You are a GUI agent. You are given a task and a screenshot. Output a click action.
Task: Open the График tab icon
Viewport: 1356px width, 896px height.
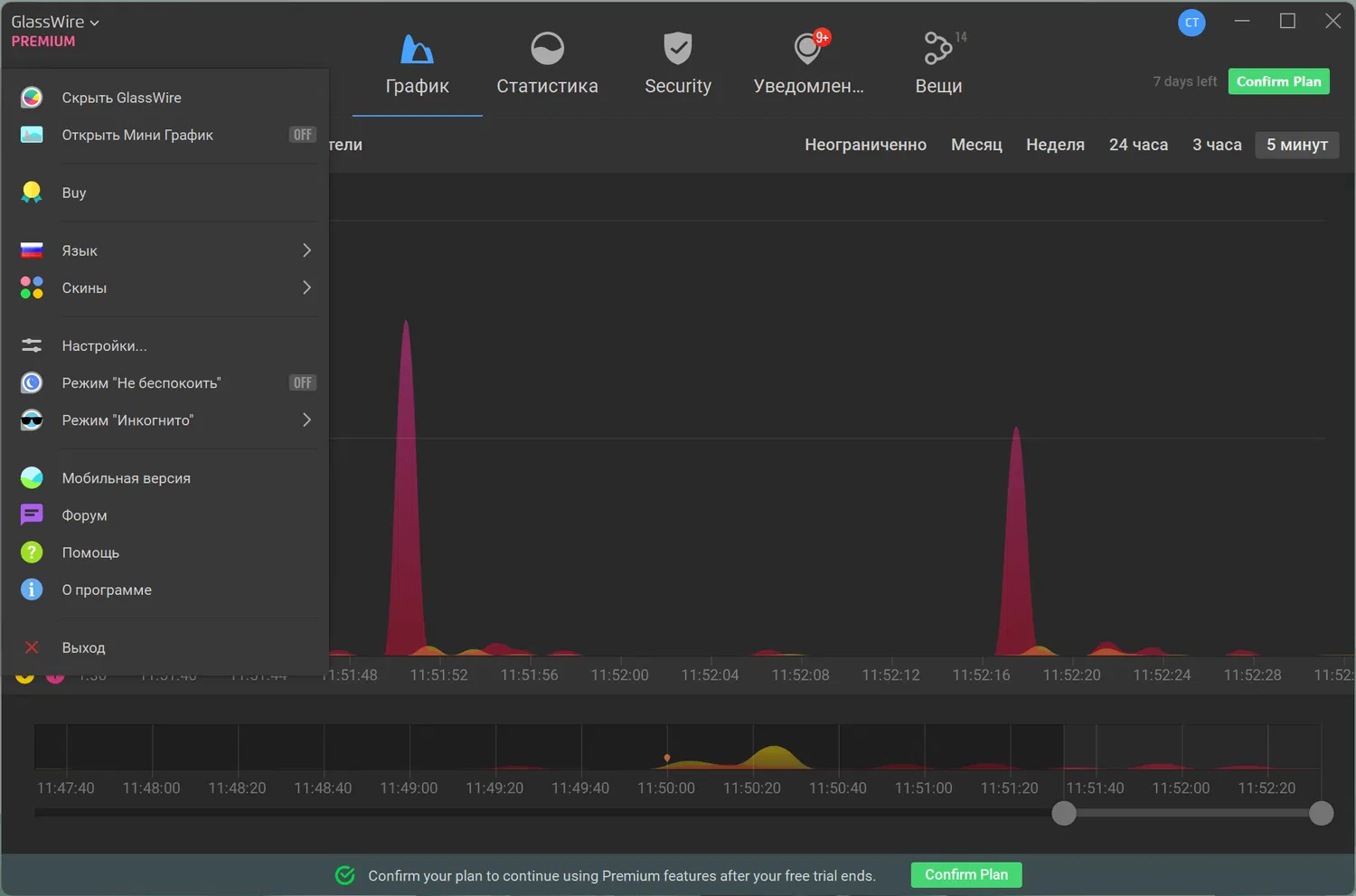[x=417, y=49]
